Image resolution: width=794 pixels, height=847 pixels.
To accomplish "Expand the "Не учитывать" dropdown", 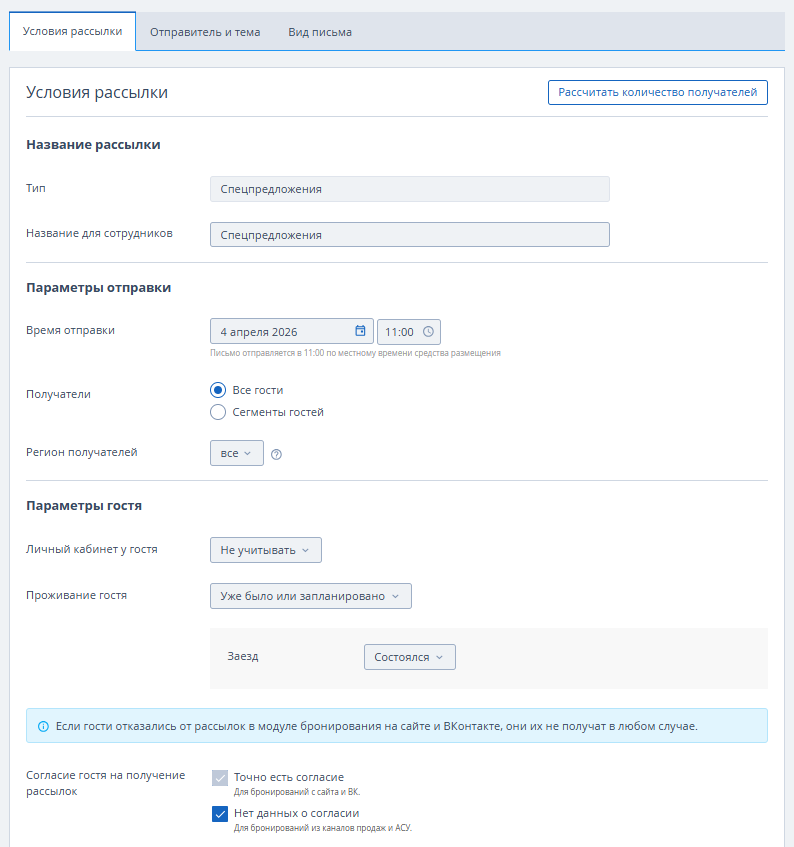I will coord(265,550).
